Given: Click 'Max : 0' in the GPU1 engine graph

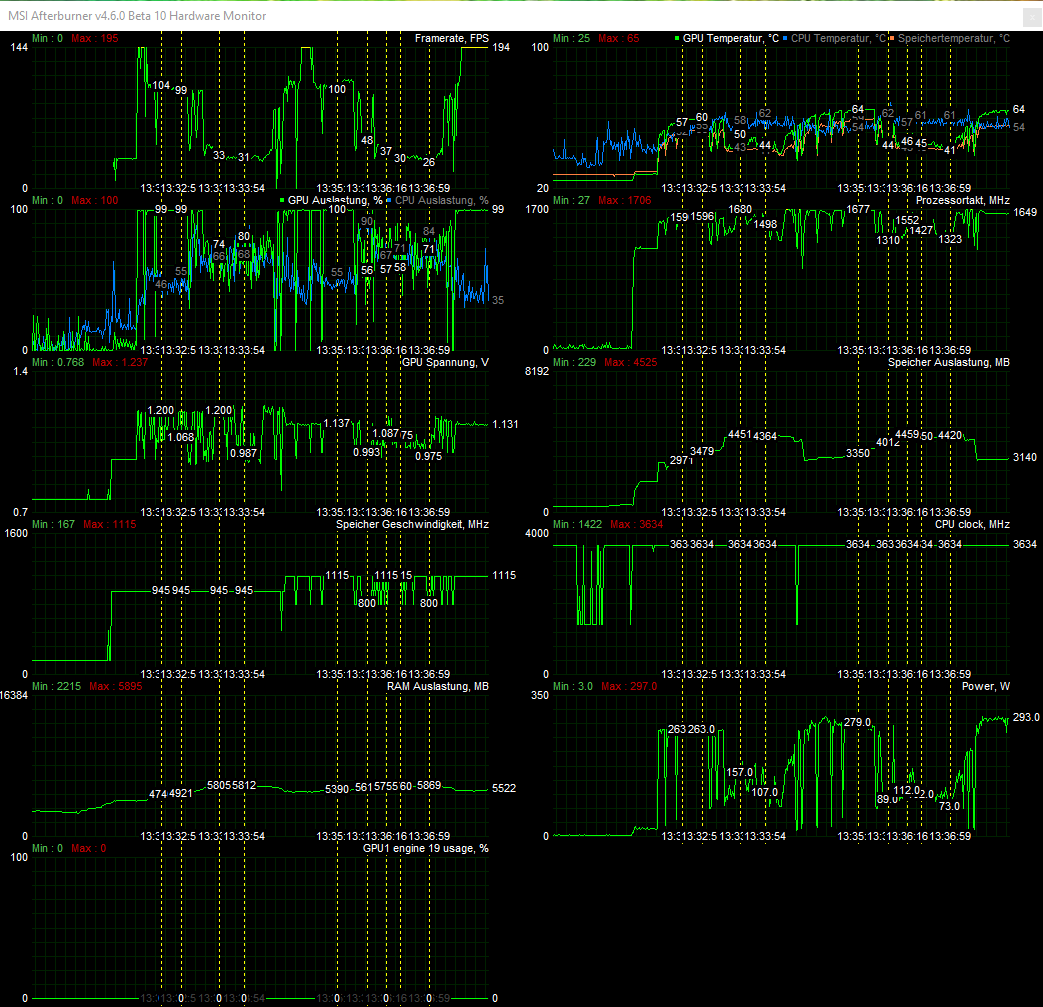Looking at the screenshot, I should point(88,849).
